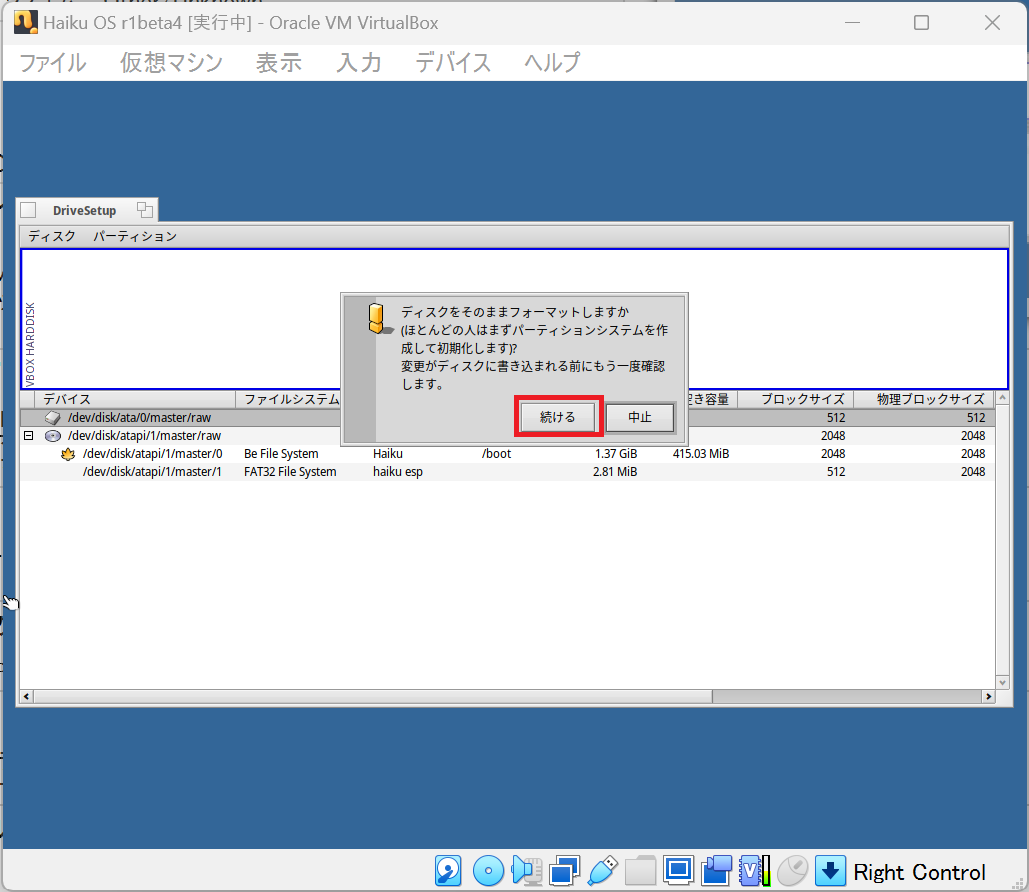The image size is (1029, 892).
Task: Click the shared folders status icon
Action: [x=640, y=871]
